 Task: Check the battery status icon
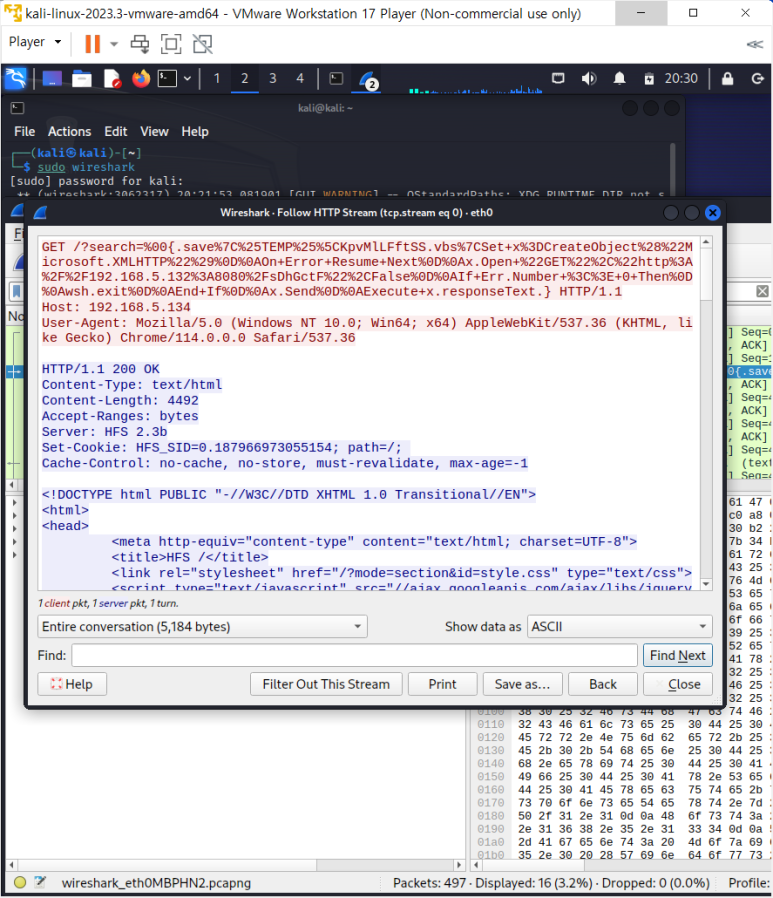tap(649, 79)
